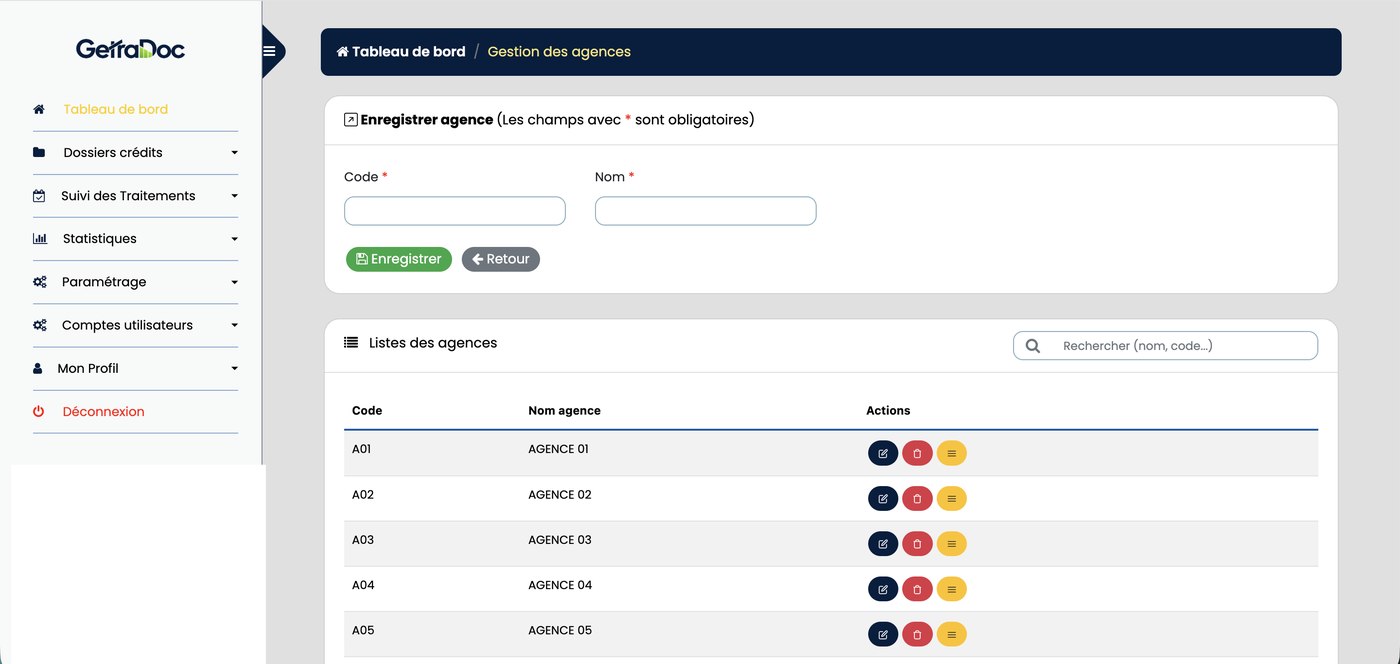
Task: Delete agency A04
Action: pos(917,590)
